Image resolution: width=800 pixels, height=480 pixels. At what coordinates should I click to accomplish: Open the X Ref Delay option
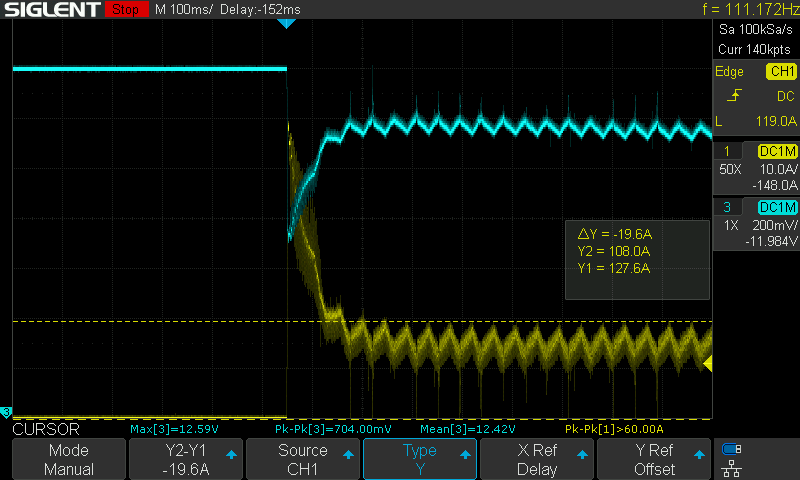pos(537,460)
